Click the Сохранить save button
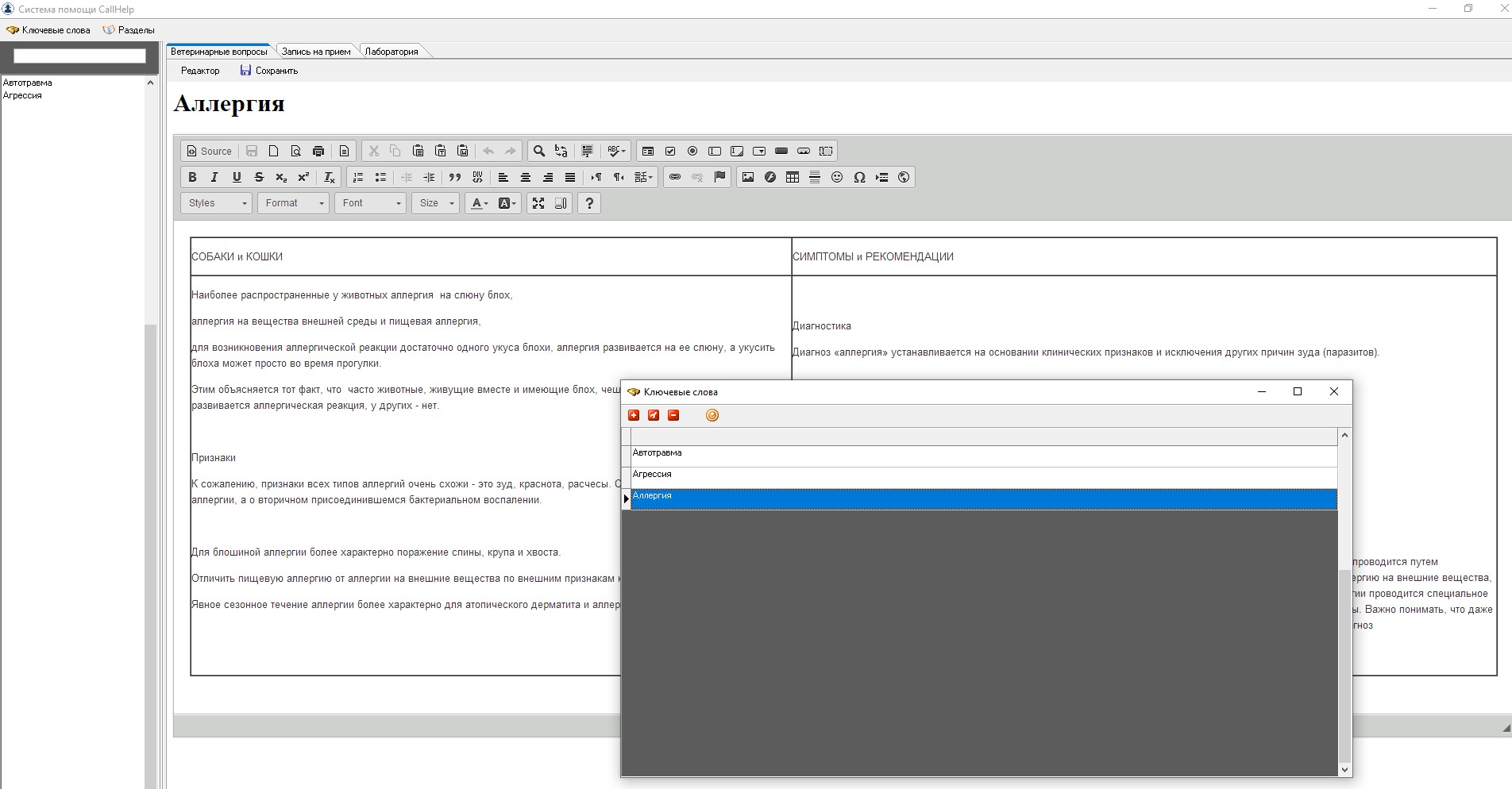1512x789 pixels. (x=269, y=71)
